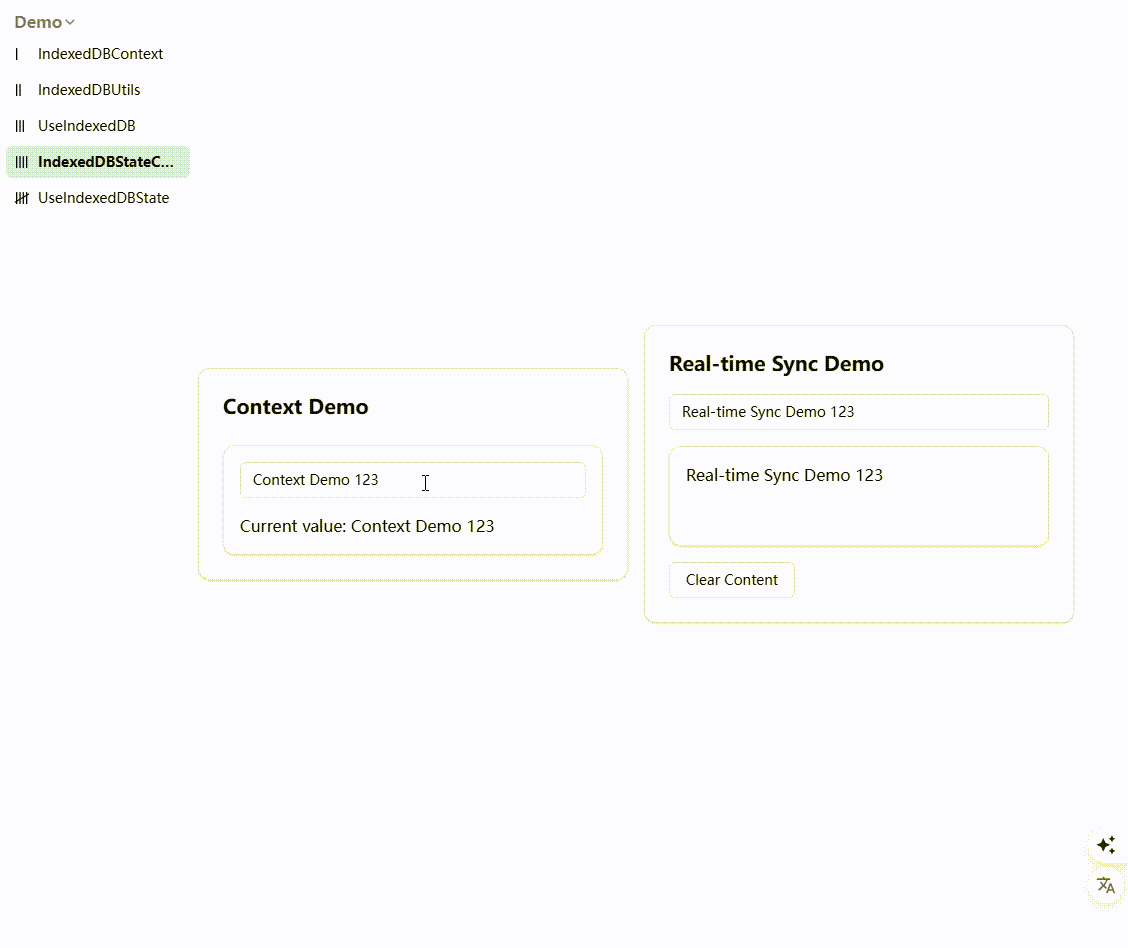Open the IndexedDBContext menu item
The height and width of the screenshot is (948, 1128).
pyautogui.click(x=98, y=54)
